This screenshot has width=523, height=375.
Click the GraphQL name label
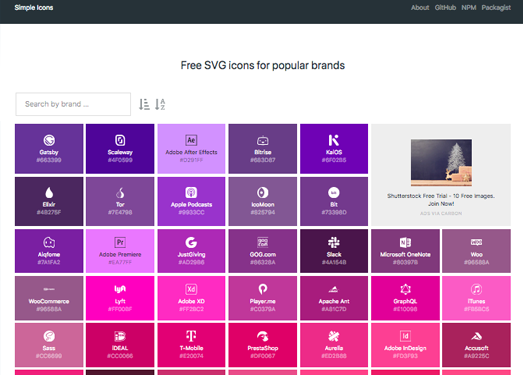(x=405, y=301)
